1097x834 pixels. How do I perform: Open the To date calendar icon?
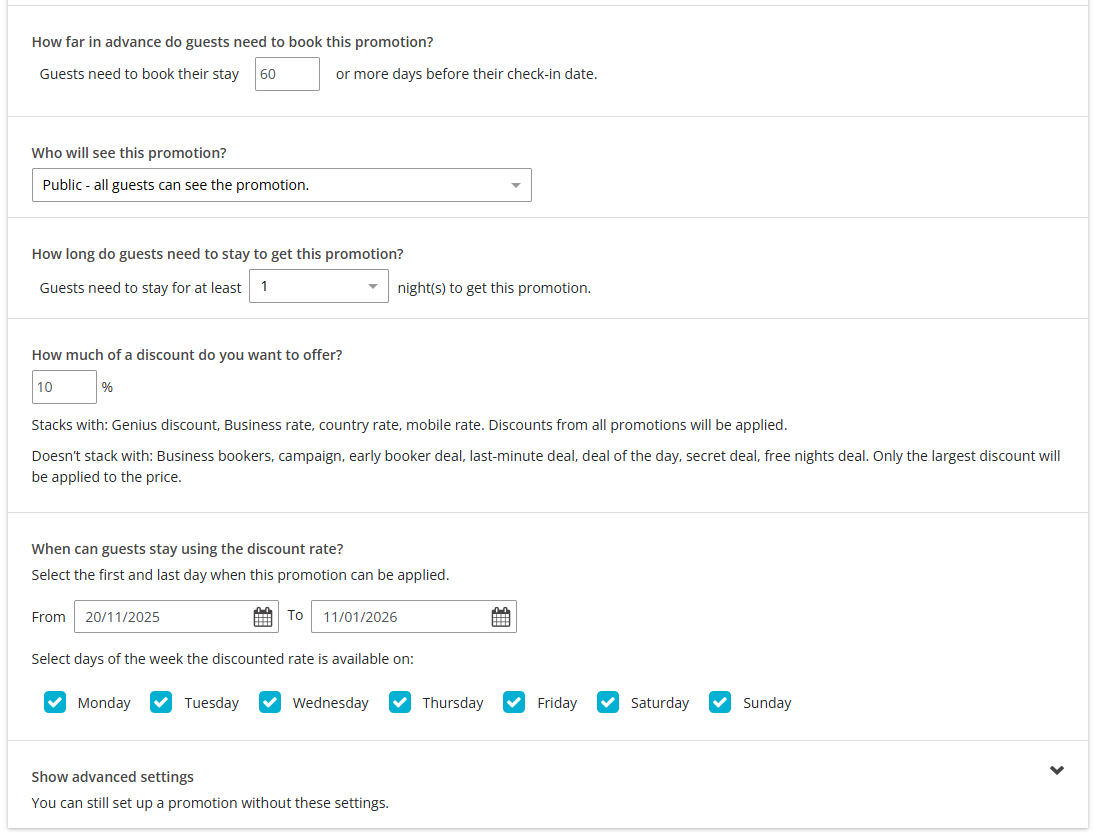[x=501, y=617]
